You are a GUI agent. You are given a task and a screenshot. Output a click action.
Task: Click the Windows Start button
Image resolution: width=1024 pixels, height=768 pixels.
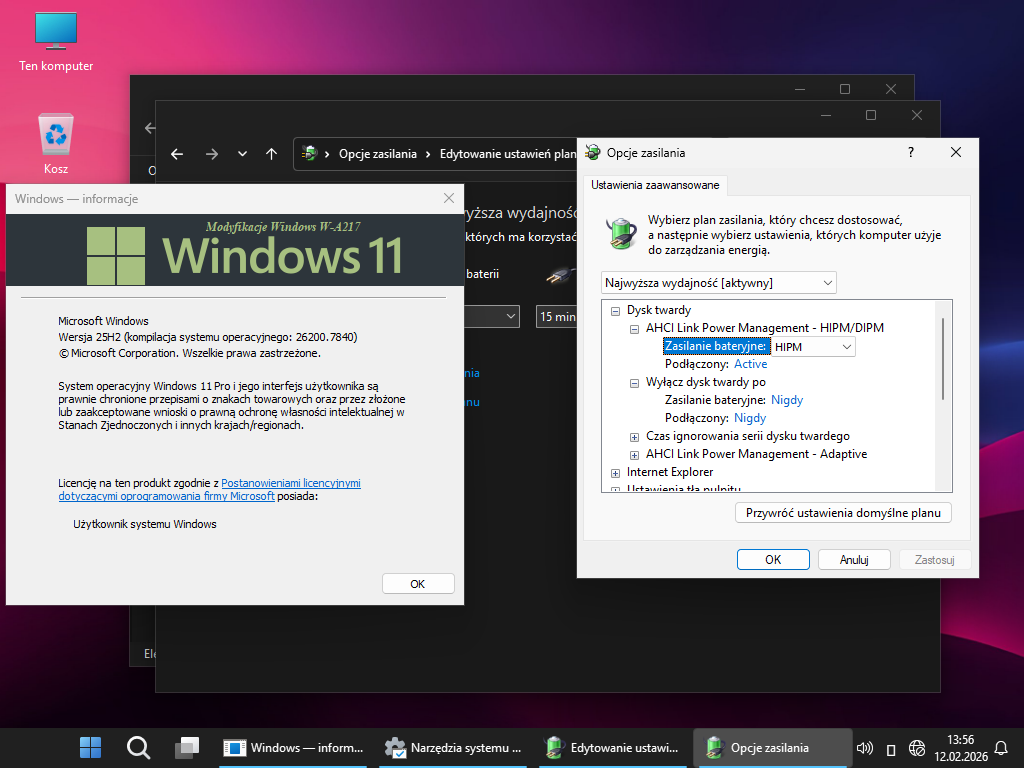(x=90, y=747)
